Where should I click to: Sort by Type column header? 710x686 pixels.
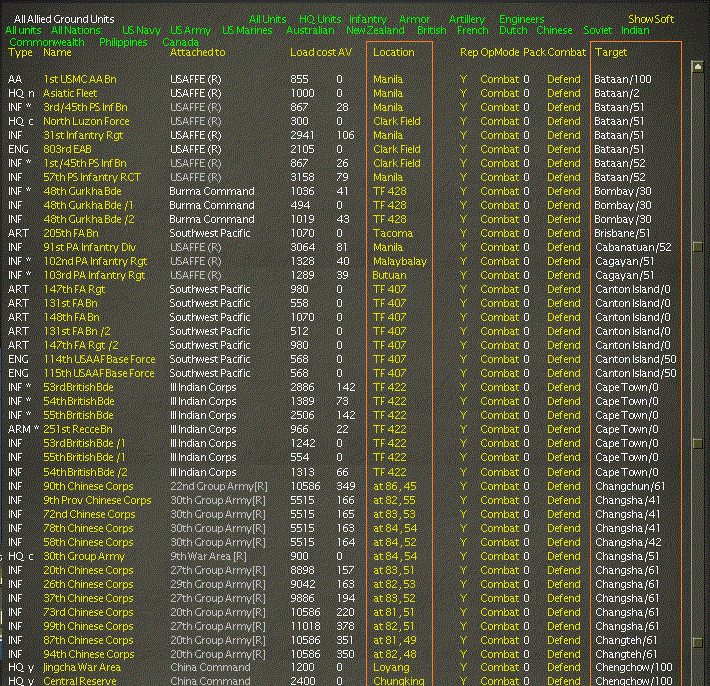coord(20,53)
